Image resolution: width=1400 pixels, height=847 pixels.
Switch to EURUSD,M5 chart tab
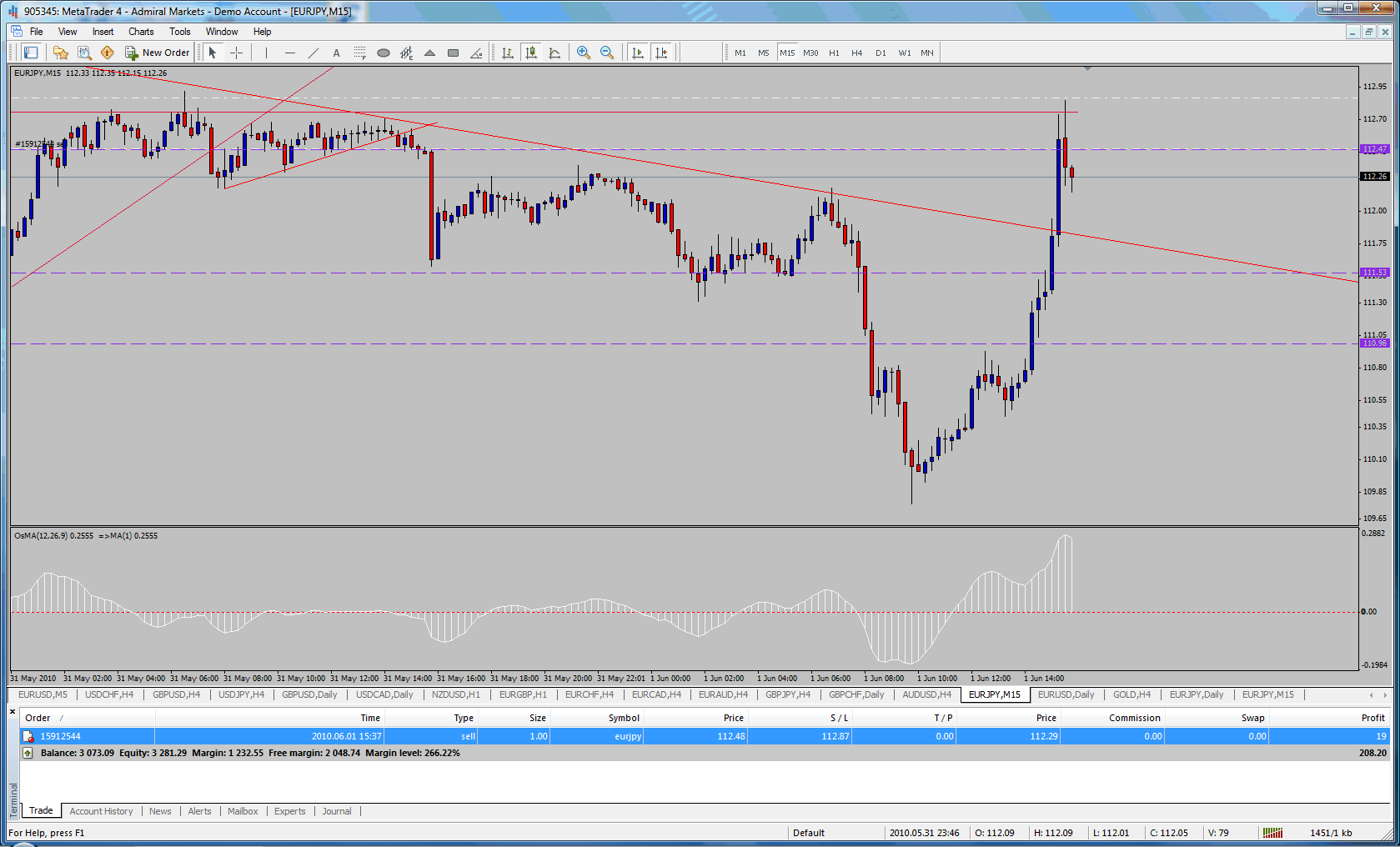point(43,694)
